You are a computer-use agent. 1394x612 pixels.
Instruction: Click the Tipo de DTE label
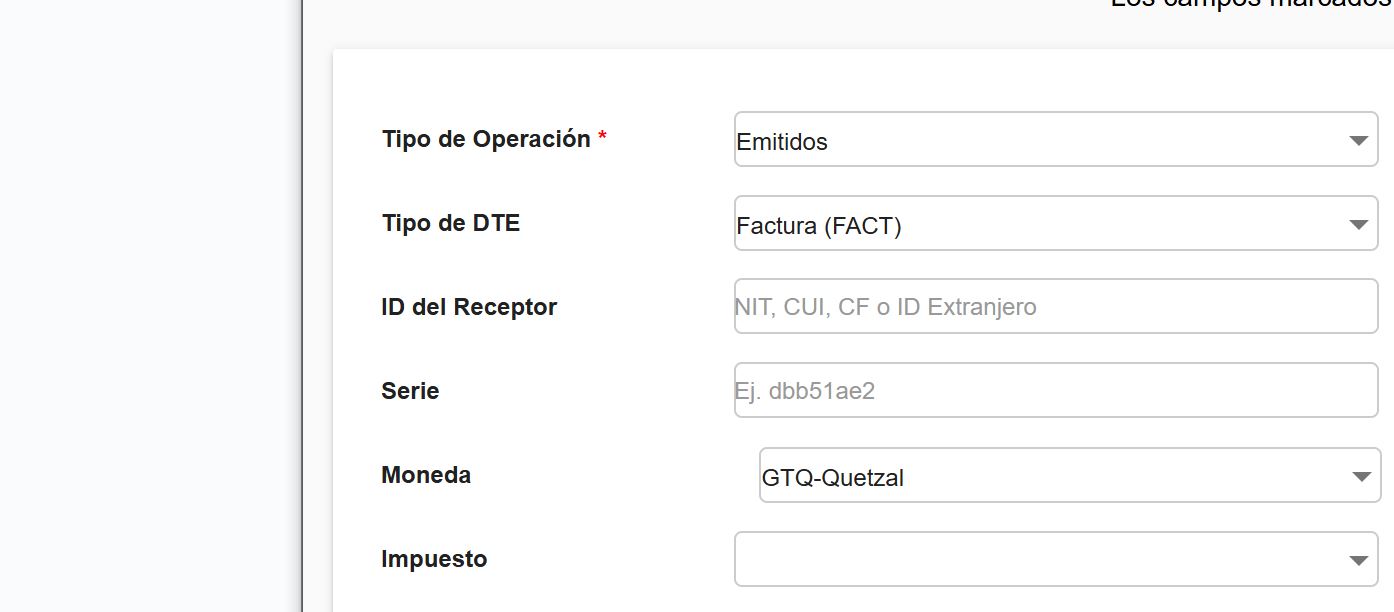click(450, 223)
